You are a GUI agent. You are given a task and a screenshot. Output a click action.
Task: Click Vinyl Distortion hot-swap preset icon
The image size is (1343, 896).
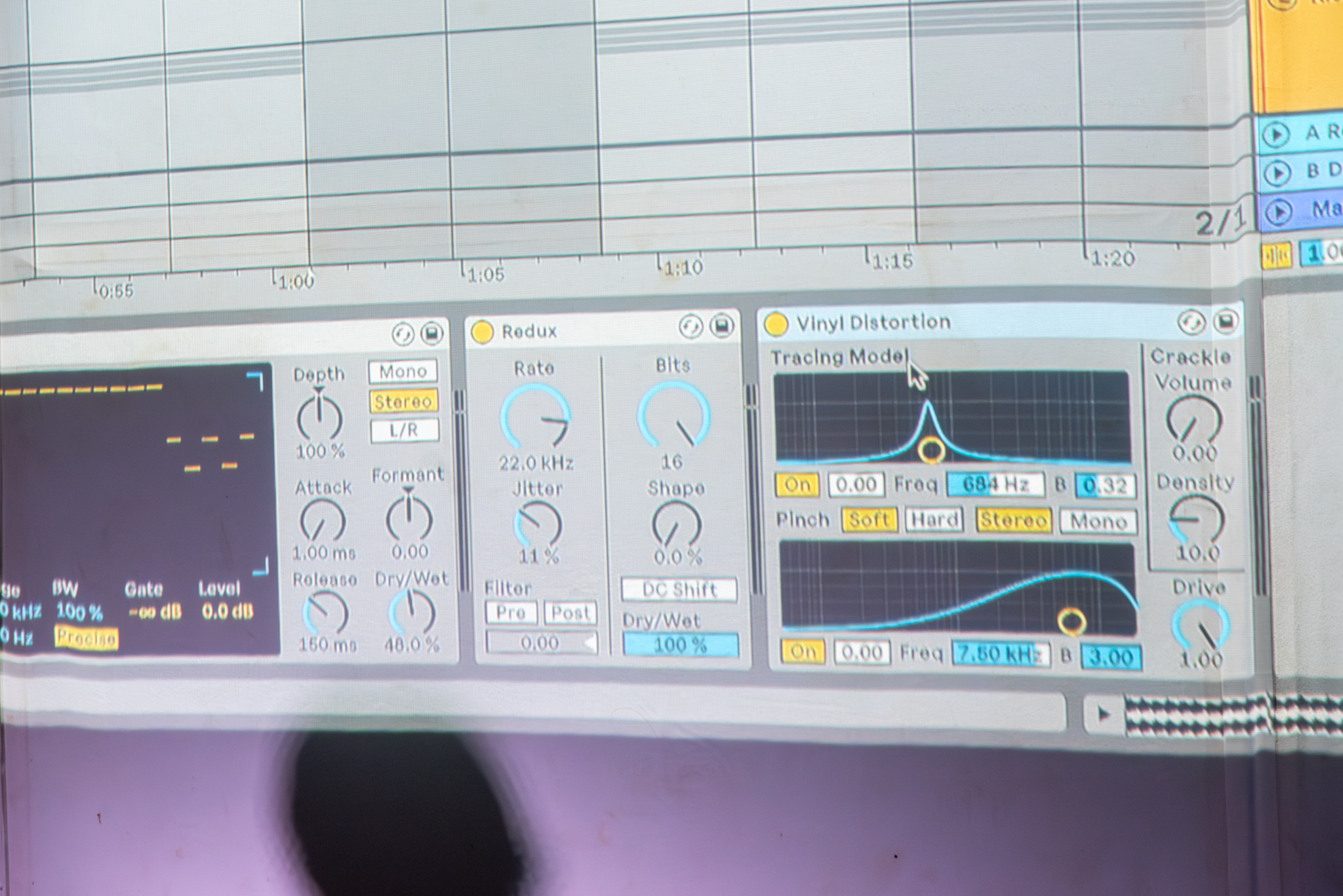click(1191, 322)
